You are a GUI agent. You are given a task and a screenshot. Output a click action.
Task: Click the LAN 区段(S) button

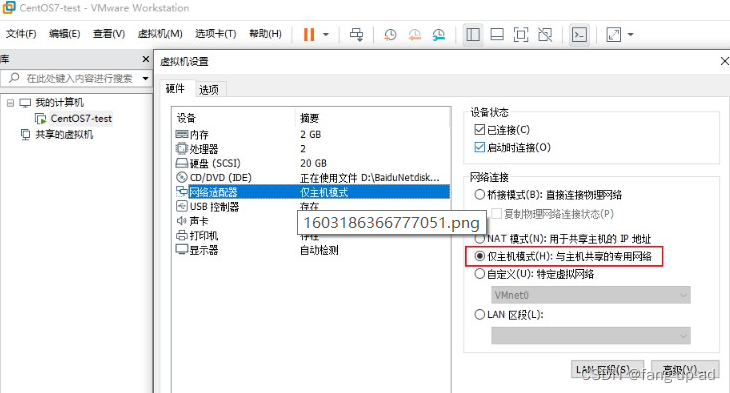608,369
